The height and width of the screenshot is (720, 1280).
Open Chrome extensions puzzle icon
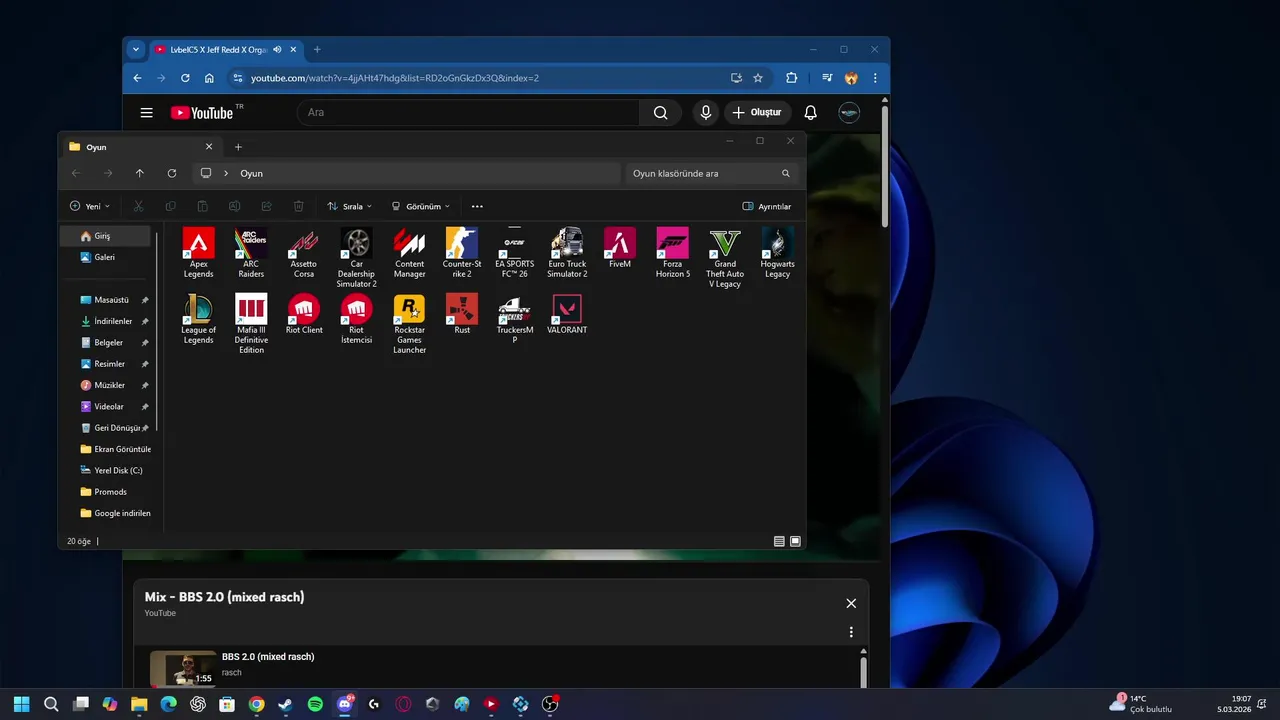(792, 78)
